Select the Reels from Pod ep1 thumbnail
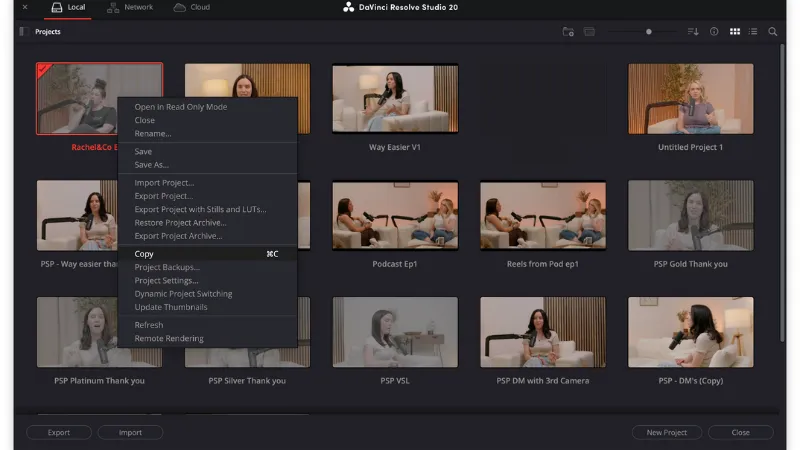 [x=543, y=215]
